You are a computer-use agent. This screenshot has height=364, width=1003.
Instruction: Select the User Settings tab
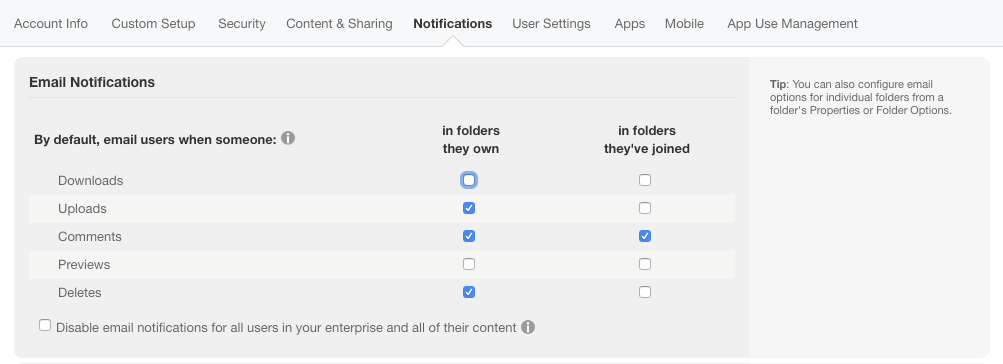coord(551,24)
